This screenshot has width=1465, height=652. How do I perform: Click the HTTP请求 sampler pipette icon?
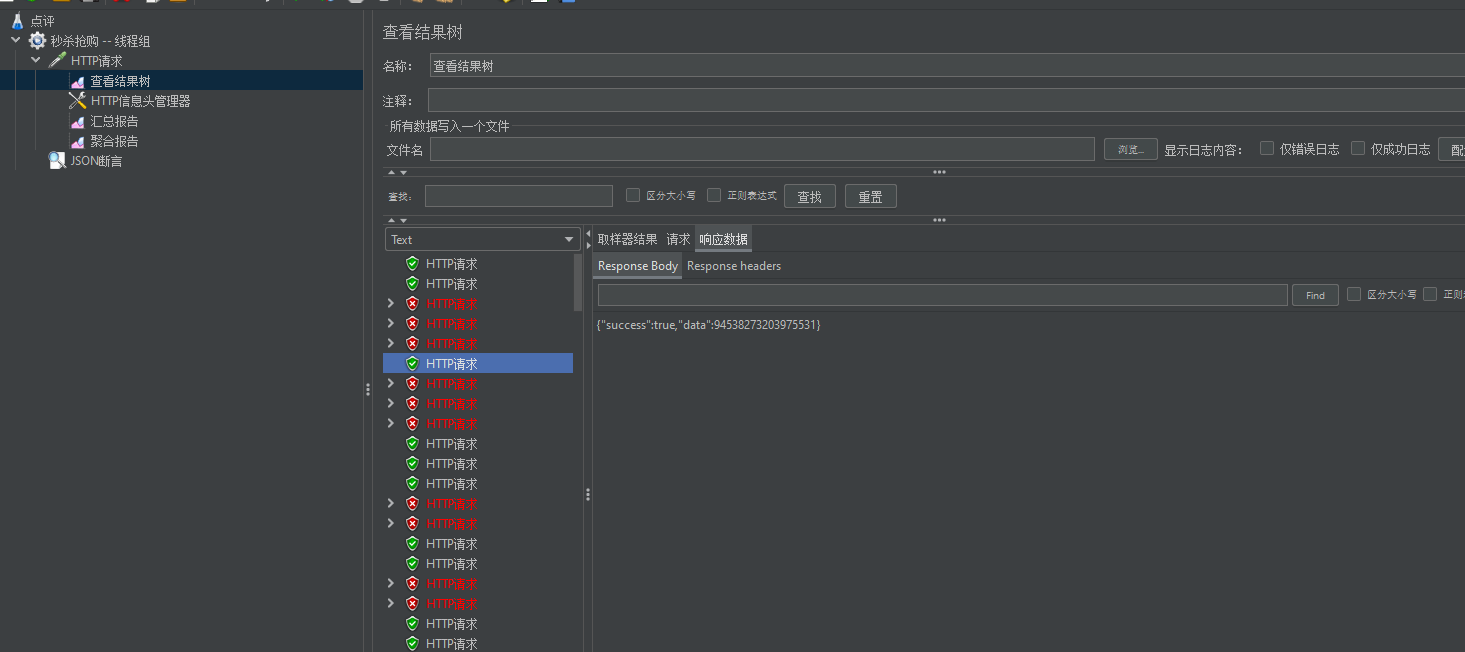tap(57, 61)
